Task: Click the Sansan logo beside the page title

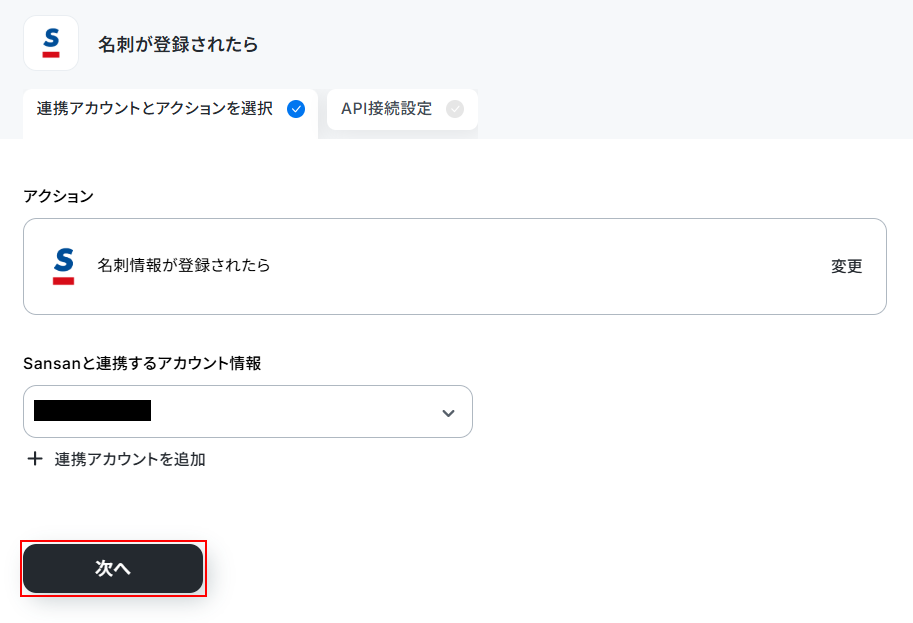Action: (x=51, y=43)
